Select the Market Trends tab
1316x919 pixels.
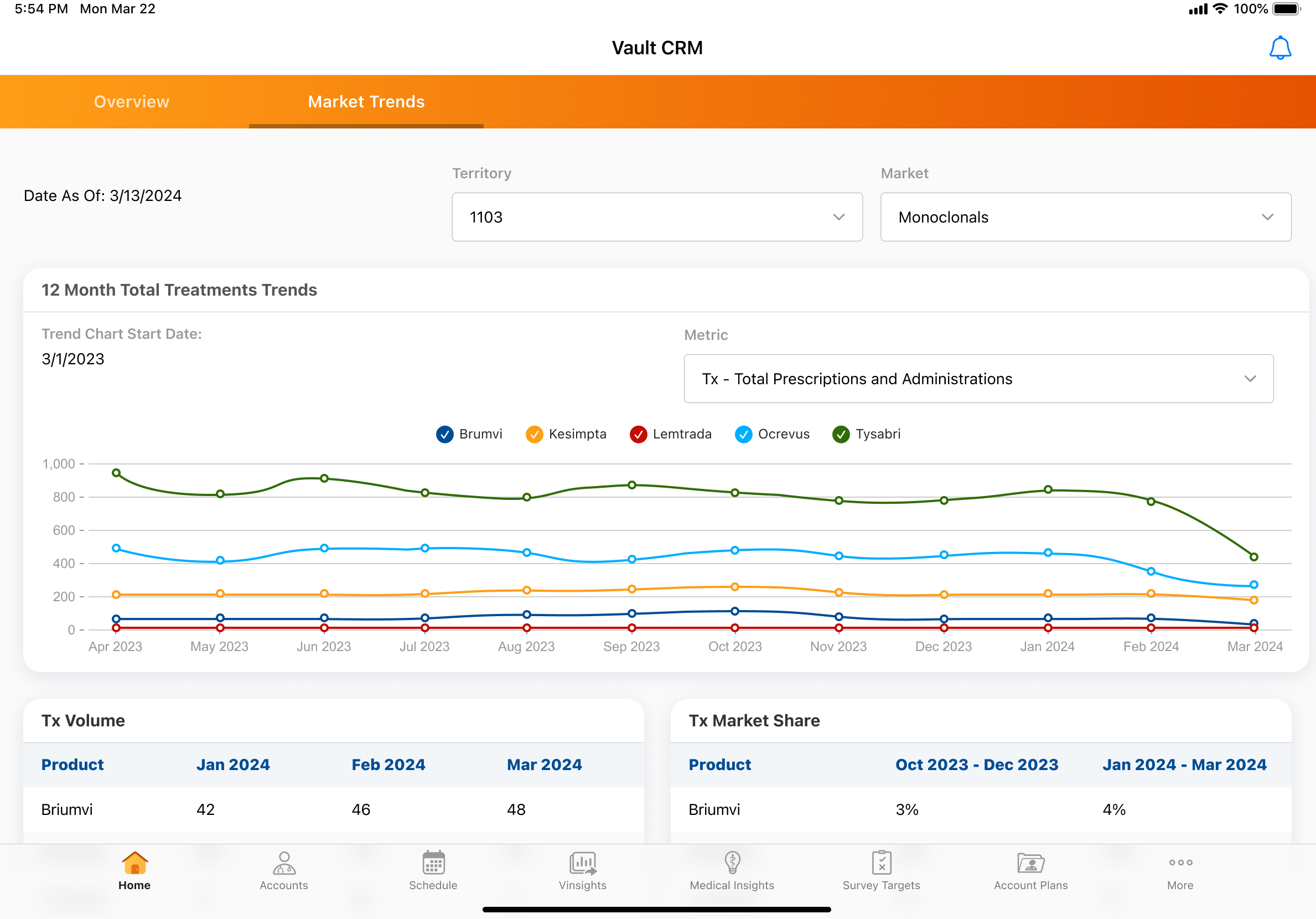click(366, 102)
